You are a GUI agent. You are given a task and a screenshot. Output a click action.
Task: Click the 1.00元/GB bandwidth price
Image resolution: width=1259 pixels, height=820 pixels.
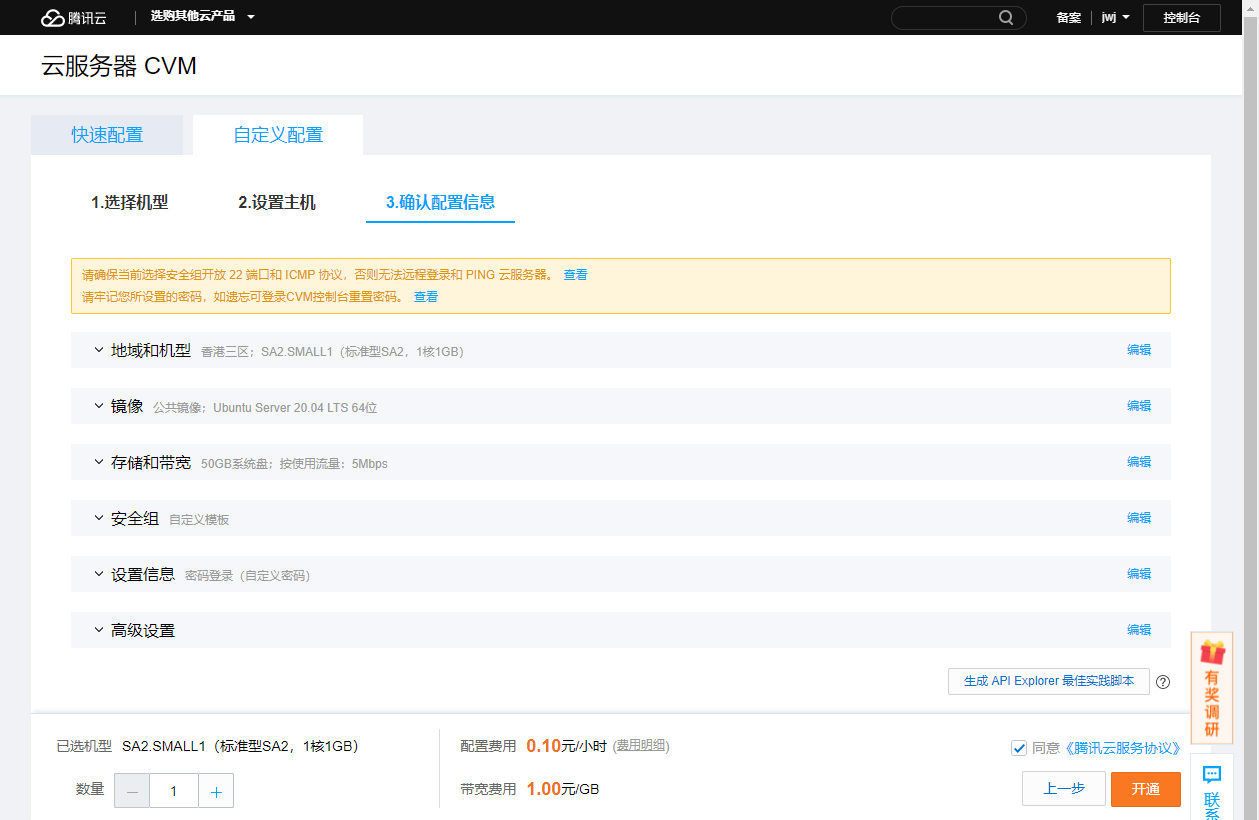[562, 789]
